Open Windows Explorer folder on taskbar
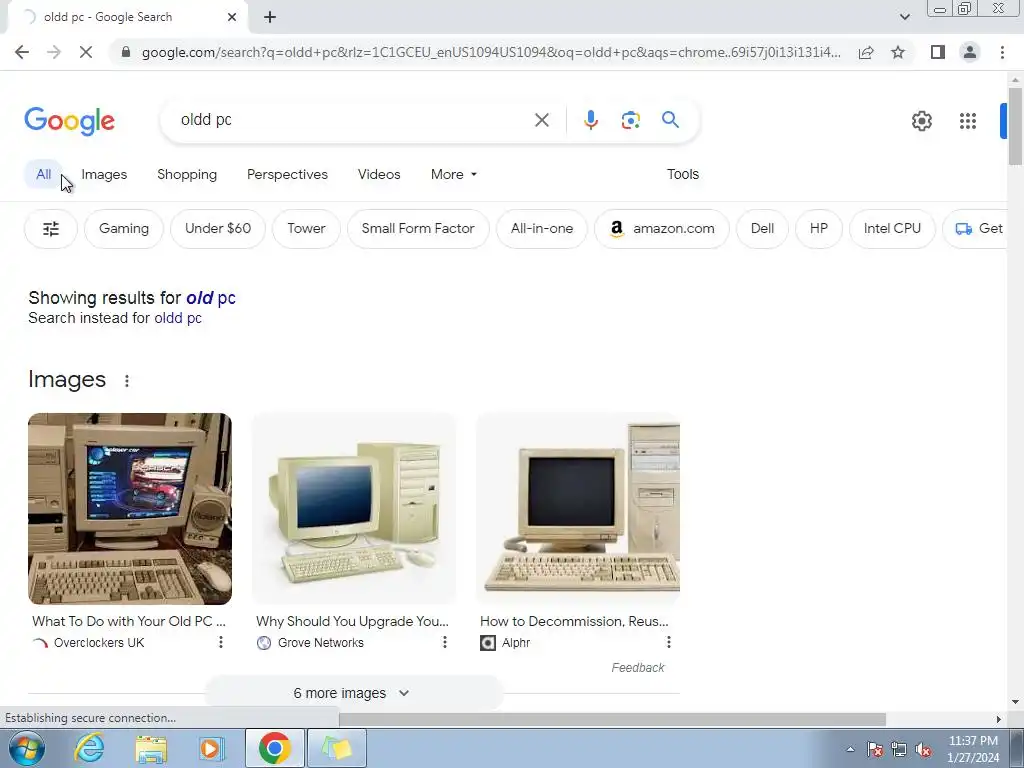 (x=151, y=748)
